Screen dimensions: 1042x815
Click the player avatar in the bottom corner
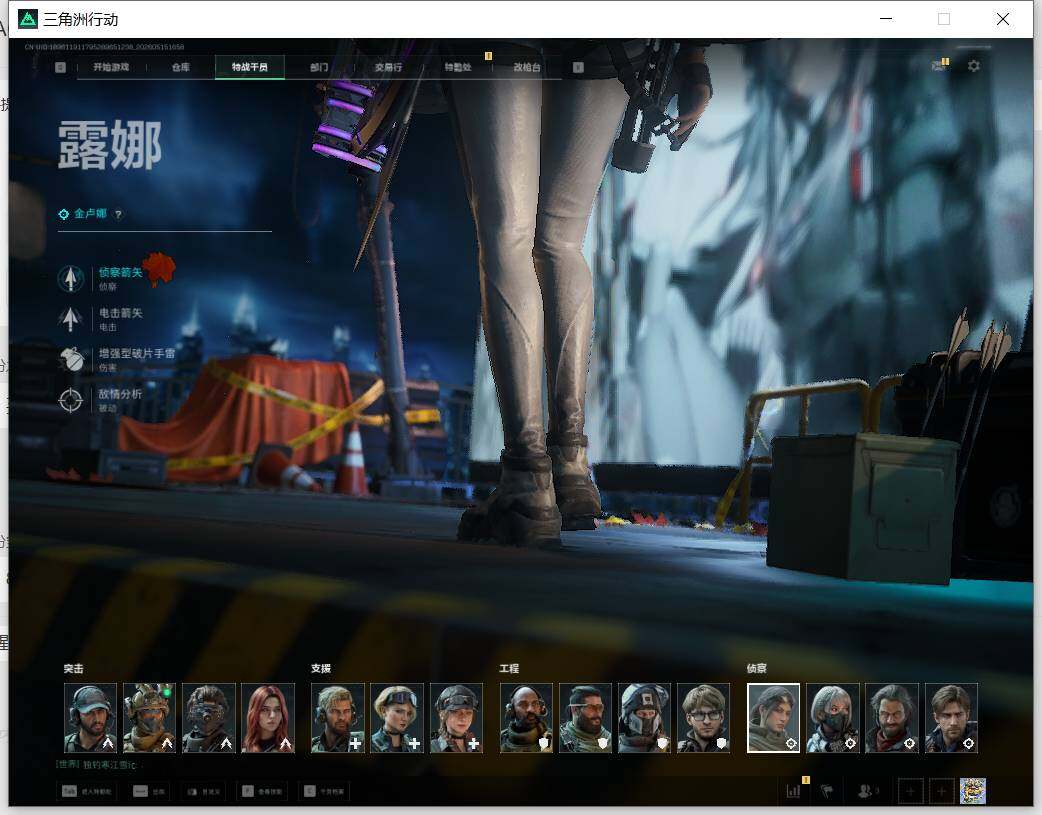pyautogui.click(x=973, y=790)
